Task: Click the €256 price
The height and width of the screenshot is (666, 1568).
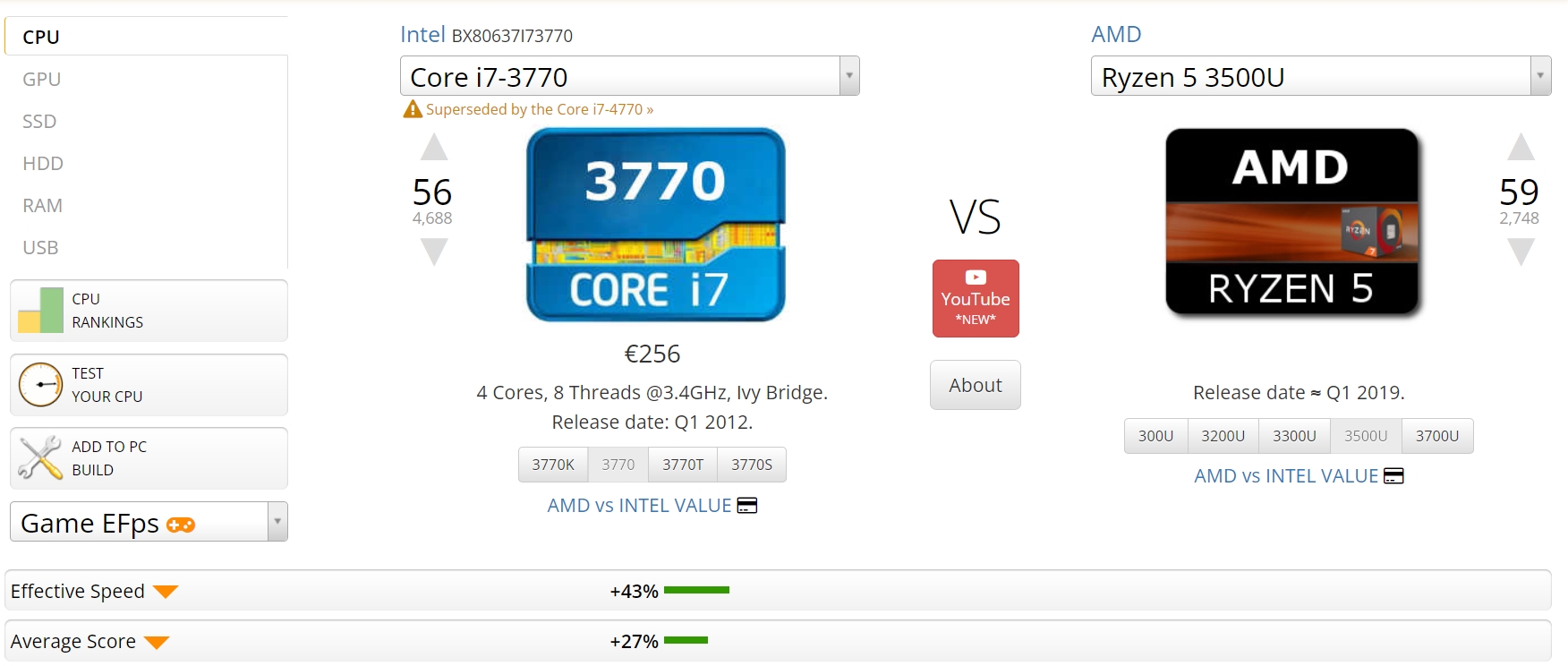Action: 652,354
